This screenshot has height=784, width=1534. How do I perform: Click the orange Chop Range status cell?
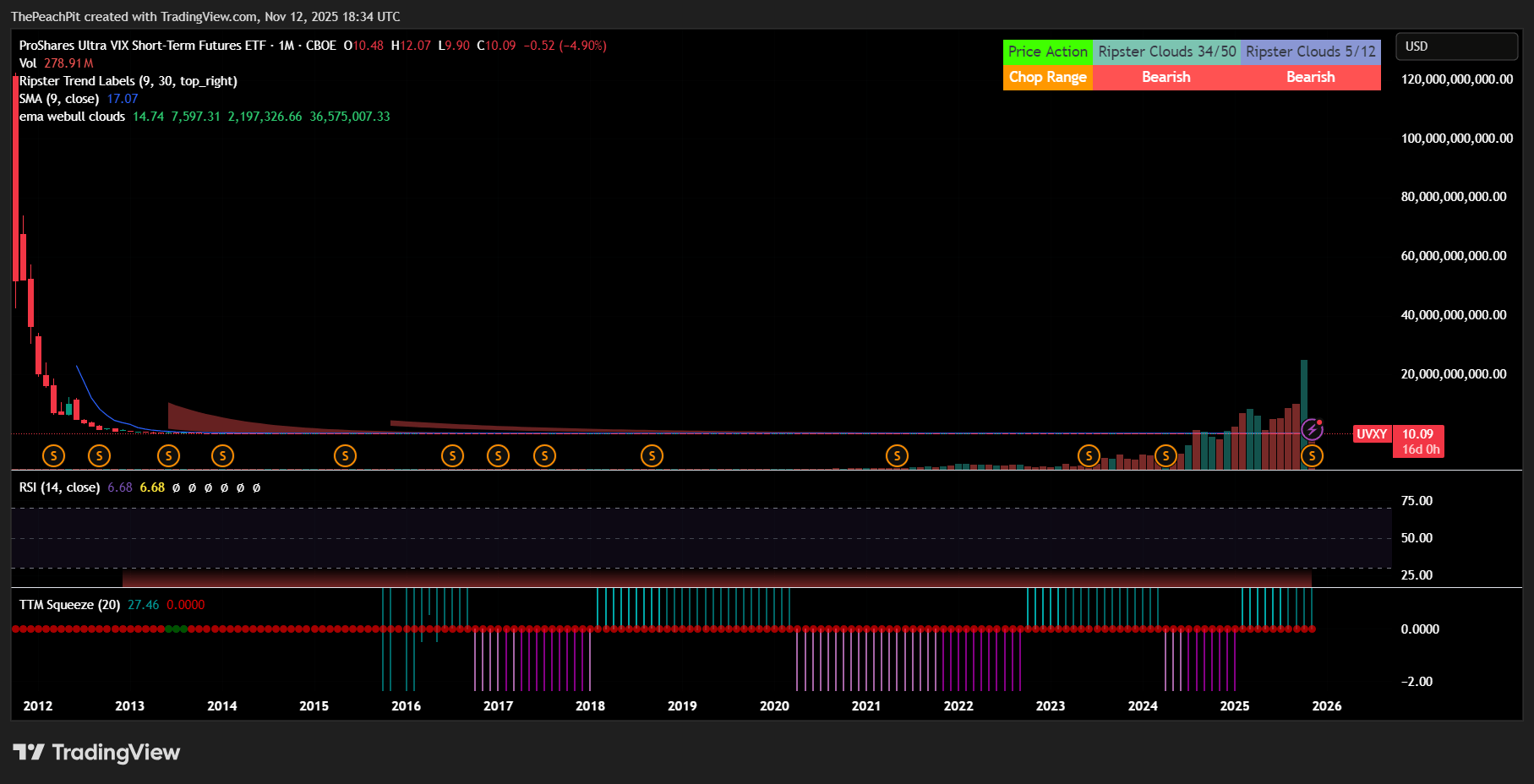click(x=1047, y=77)
